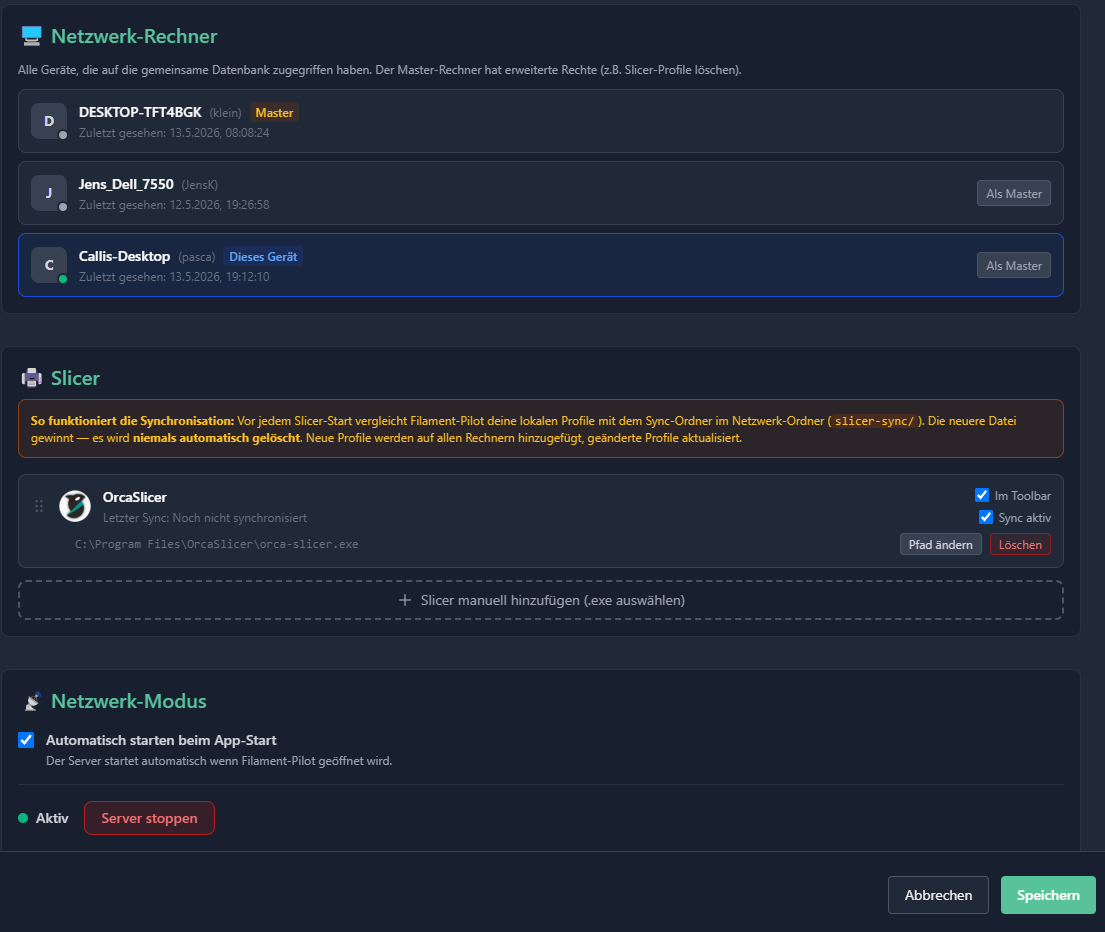Select the DESKTOP-TFT4BGK device name
The image size is (1105, 932).
(x=140, y=112)
